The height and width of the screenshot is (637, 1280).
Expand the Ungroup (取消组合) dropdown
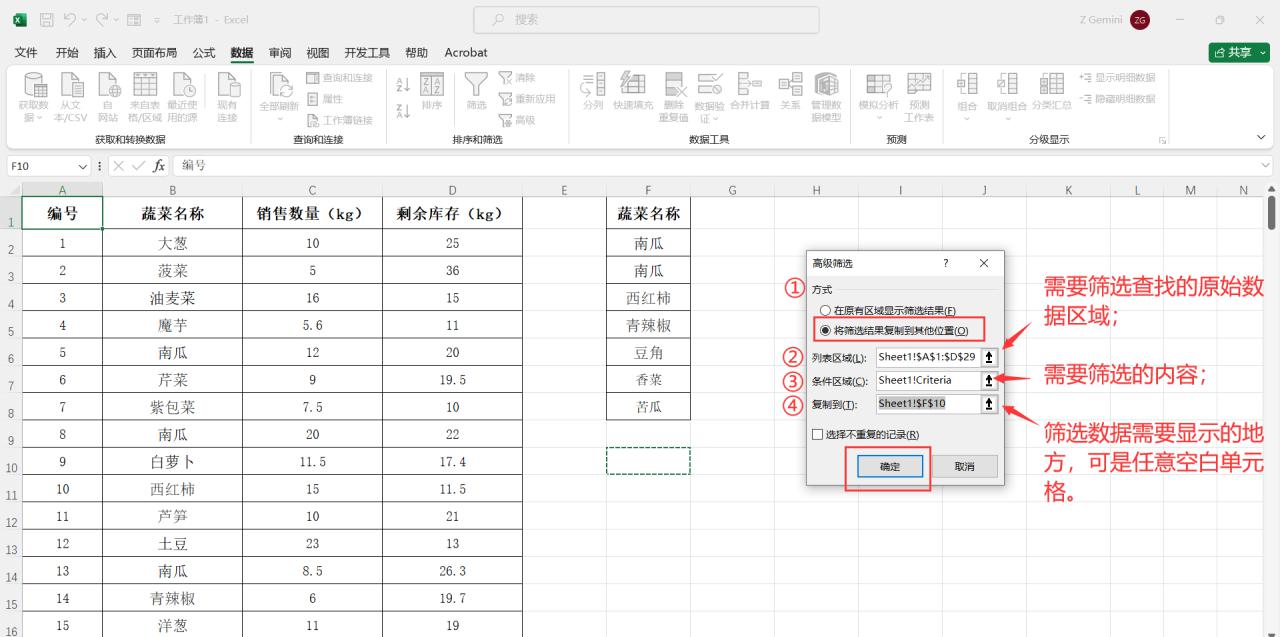coord(1007,118)
